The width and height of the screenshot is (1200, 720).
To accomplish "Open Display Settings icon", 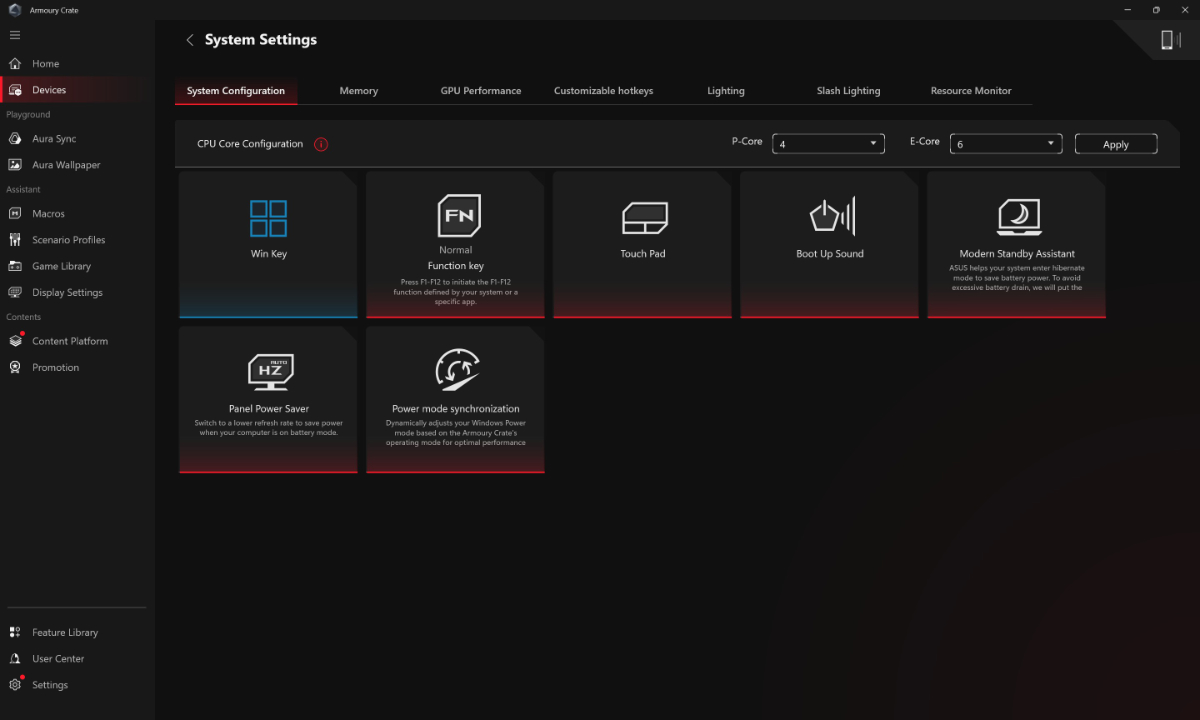I will (x=15, y=293).
